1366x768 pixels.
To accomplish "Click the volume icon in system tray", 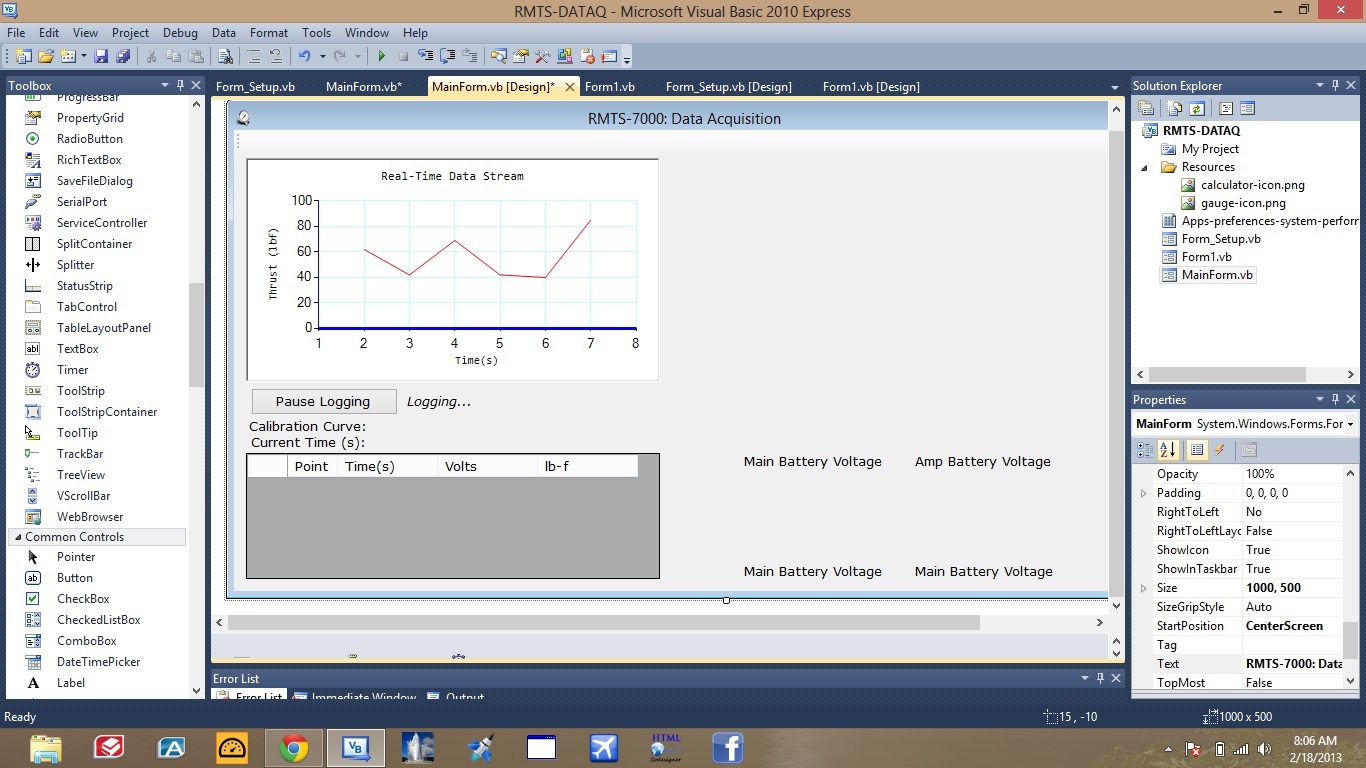I will [1265, 749].
